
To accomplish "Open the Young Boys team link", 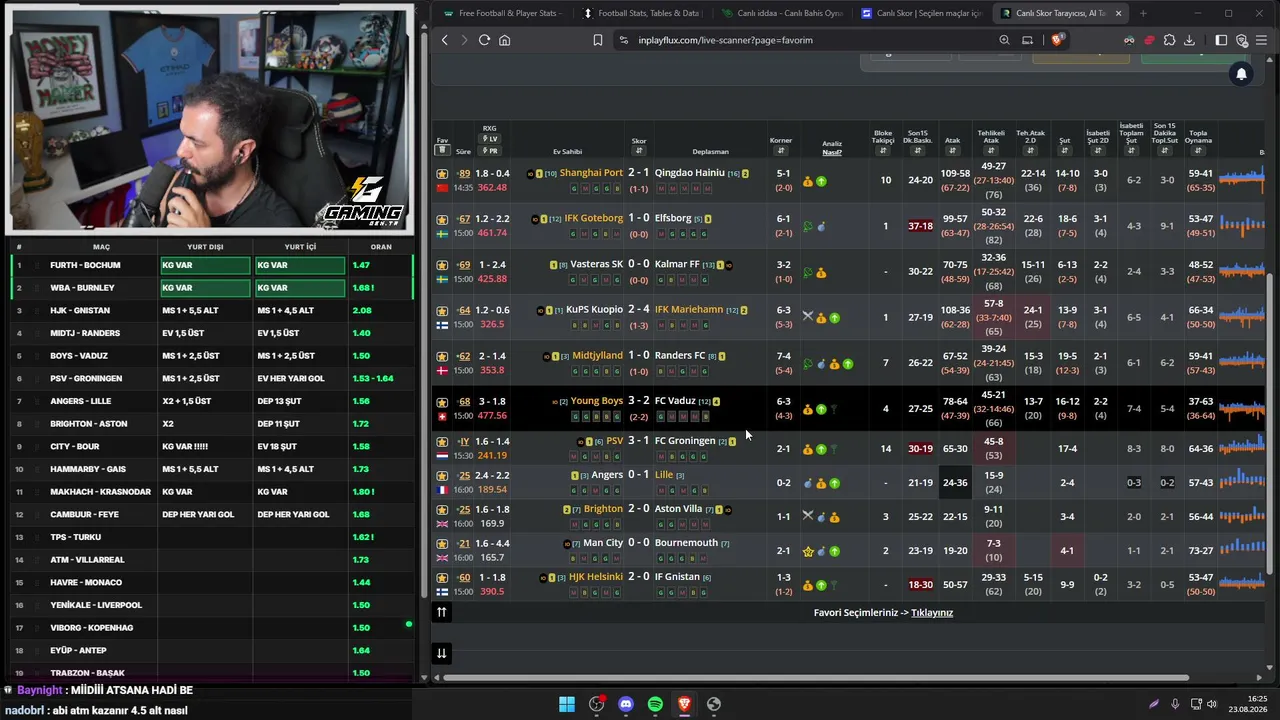I will tap(597, 401).
